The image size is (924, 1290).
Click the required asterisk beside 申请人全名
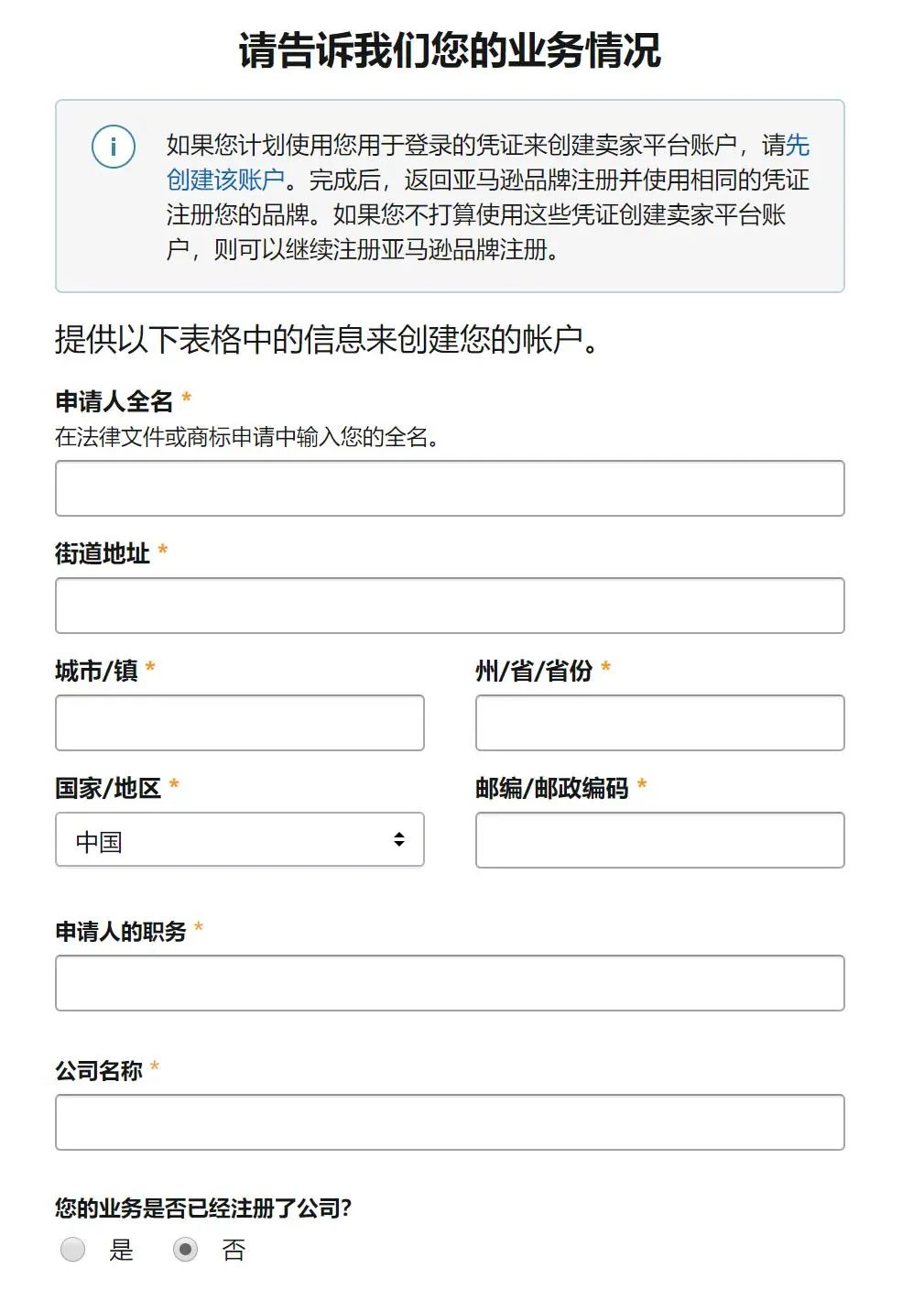pyautogui.click(x=188, y=399)
